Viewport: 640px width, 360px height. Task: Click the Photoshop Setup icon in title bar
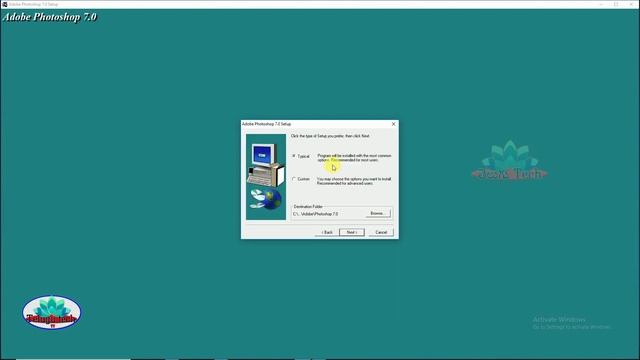pyautogui.click(x=4, y=4)
